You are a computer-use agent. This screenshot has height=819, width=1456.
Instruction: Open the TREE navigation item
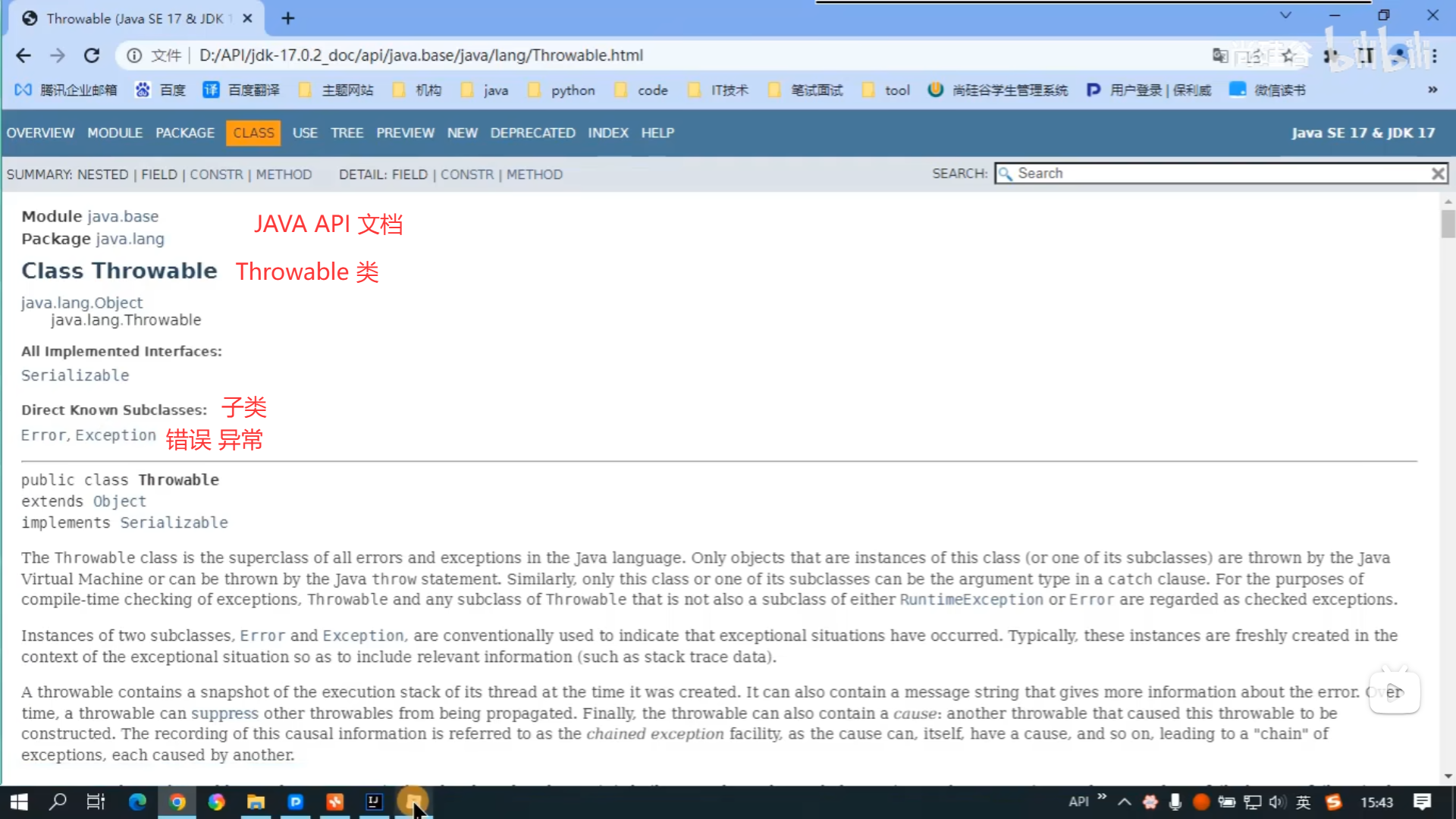click(x=347, y=133)
